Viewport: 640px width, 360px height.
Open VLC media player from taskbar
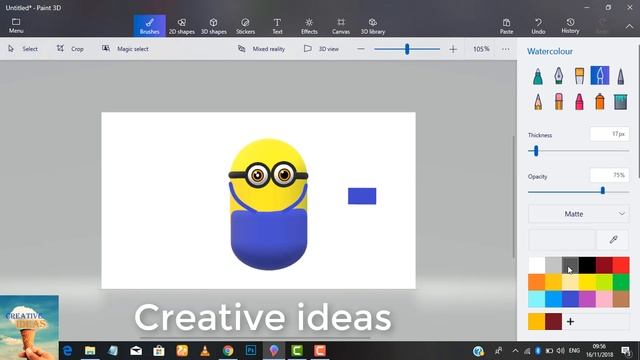coord(205,351)
